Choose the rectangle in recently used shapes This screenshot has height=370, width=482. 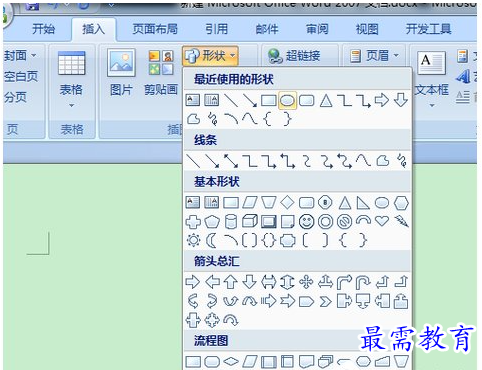[268, 100]
